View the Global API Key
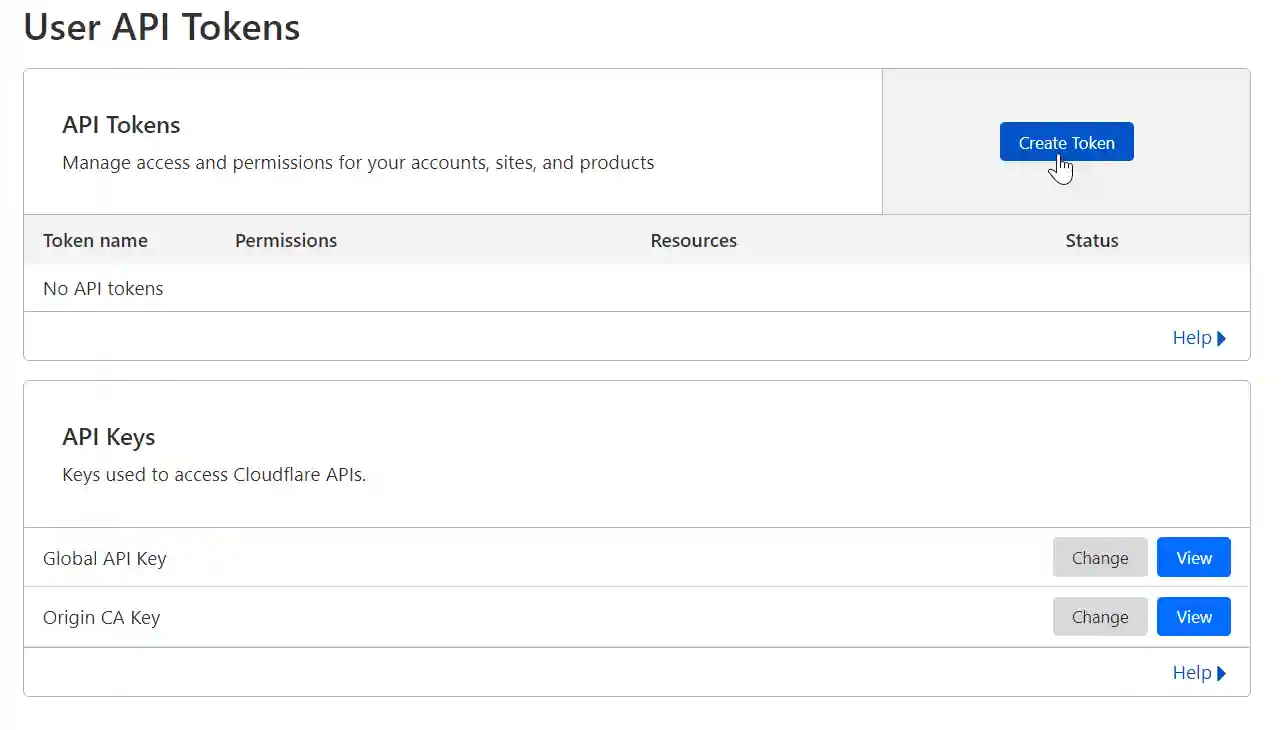The image size is (1283, 730). coord(1193,557)
